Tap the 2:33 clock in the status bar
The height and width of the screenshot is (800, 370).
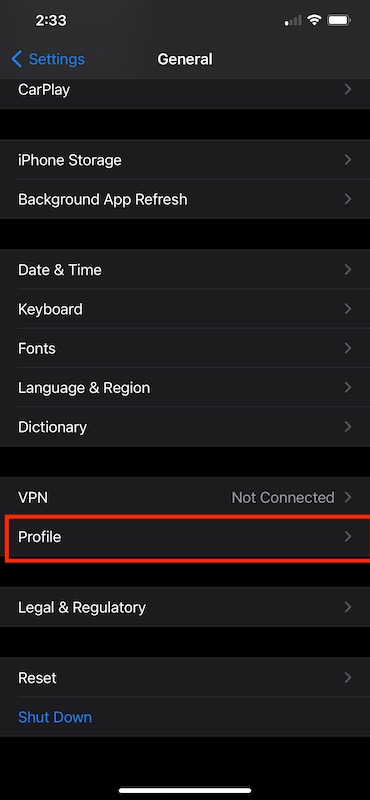click(x=51, y=20)
